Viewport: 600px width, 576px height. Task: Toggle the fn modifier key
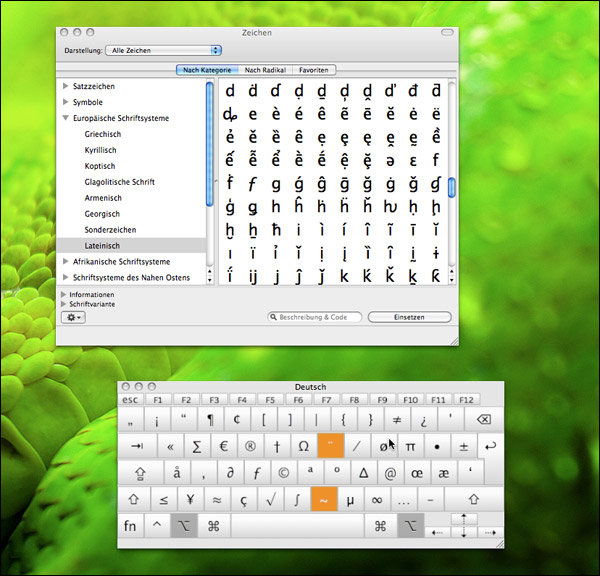(131, 525)
